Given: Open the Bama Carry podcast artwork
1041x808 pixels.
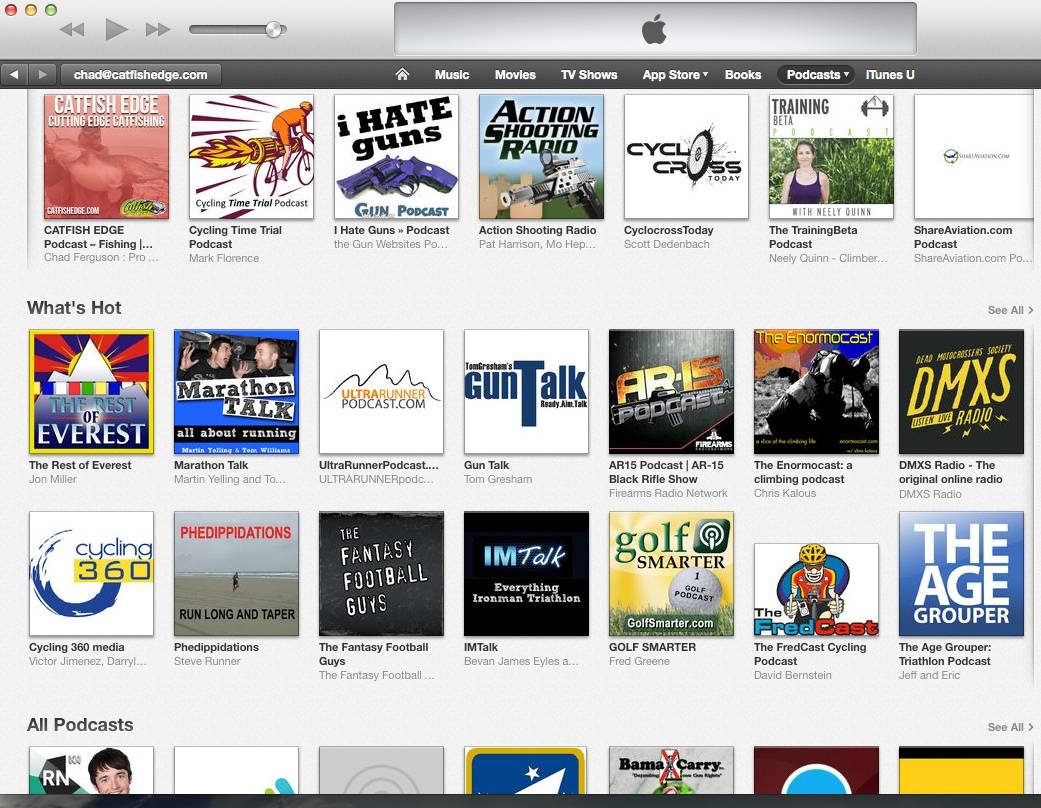Looking at the screenshot, I should [x=671, y=770].
